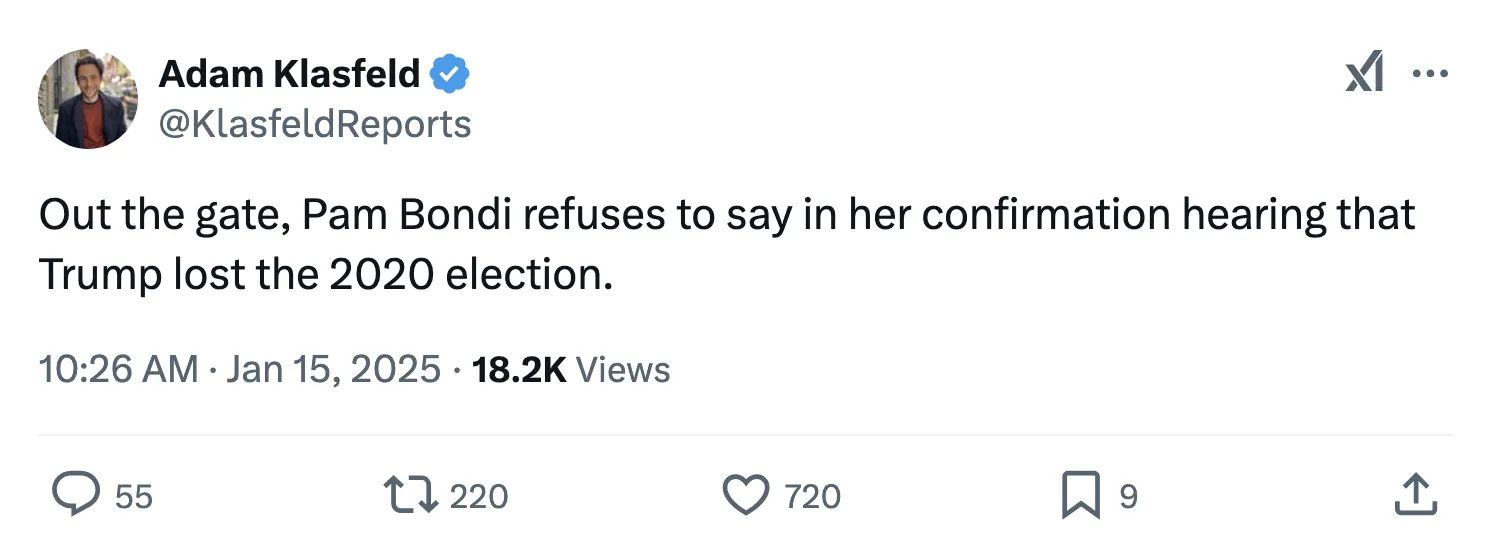Click the display name Adam Klasfeld
Viewport: 1490px width, 552px height.
click(x=290, y=73)
